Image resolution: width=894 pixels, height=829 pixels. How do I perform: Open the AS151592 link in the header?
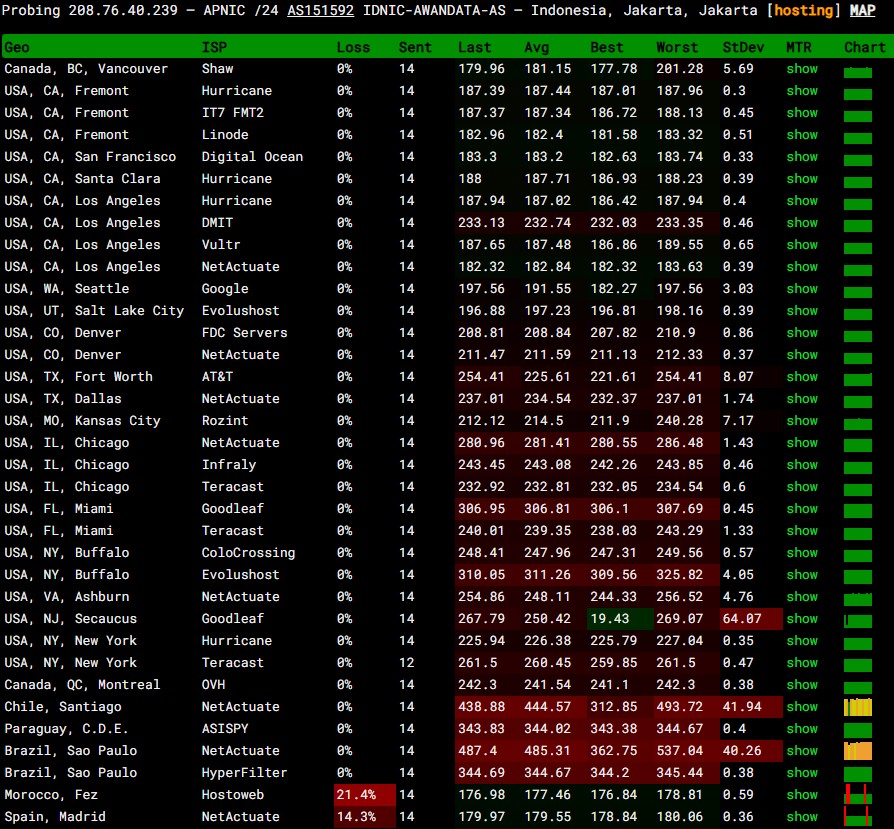[x=320, y=10]
